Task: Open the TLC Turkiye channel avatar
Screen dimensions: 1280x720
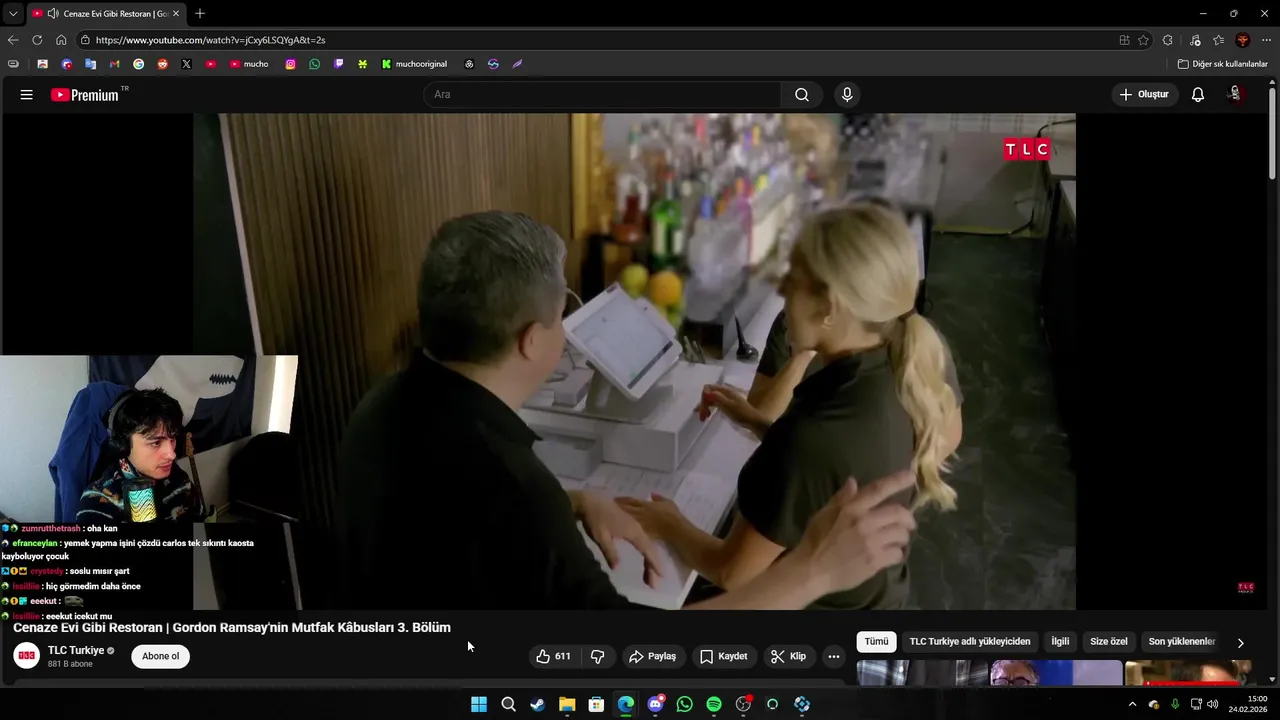Action: (x=27, y=656)
